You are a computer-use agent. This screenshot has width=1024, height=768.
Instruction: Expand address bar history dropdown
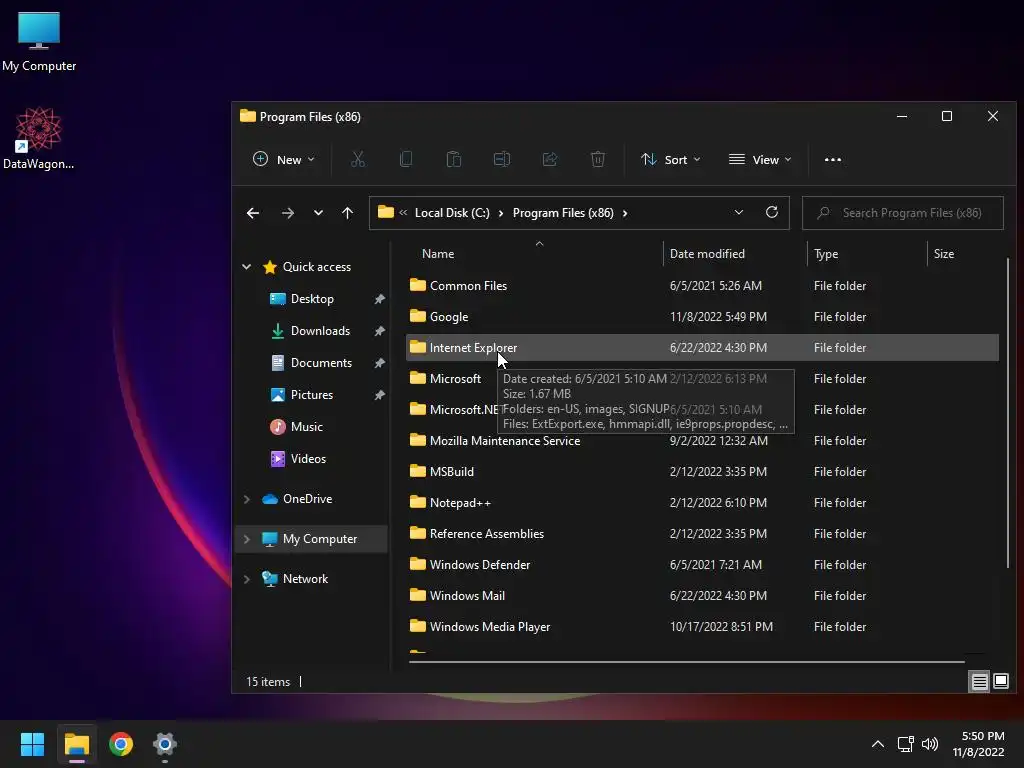739,212
